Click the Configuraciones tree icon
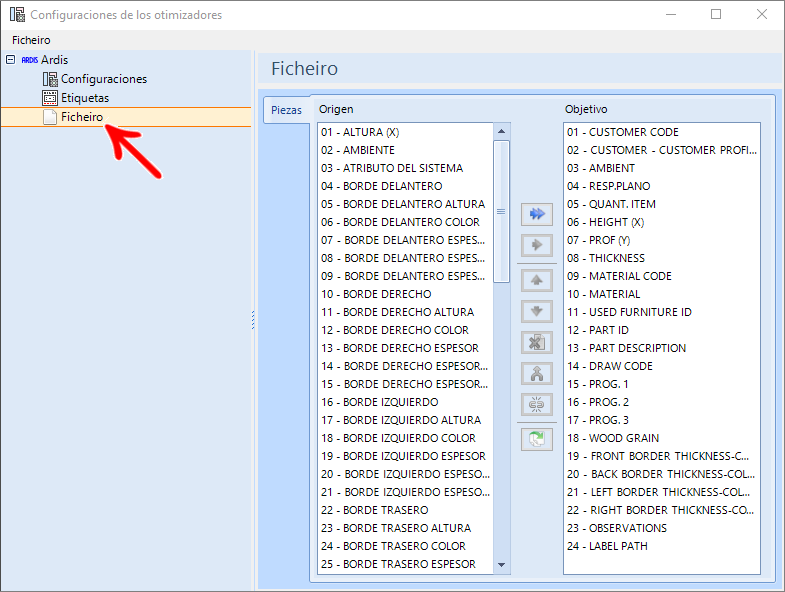Viewport: 785px width, 592px height. tap(50, 79)
